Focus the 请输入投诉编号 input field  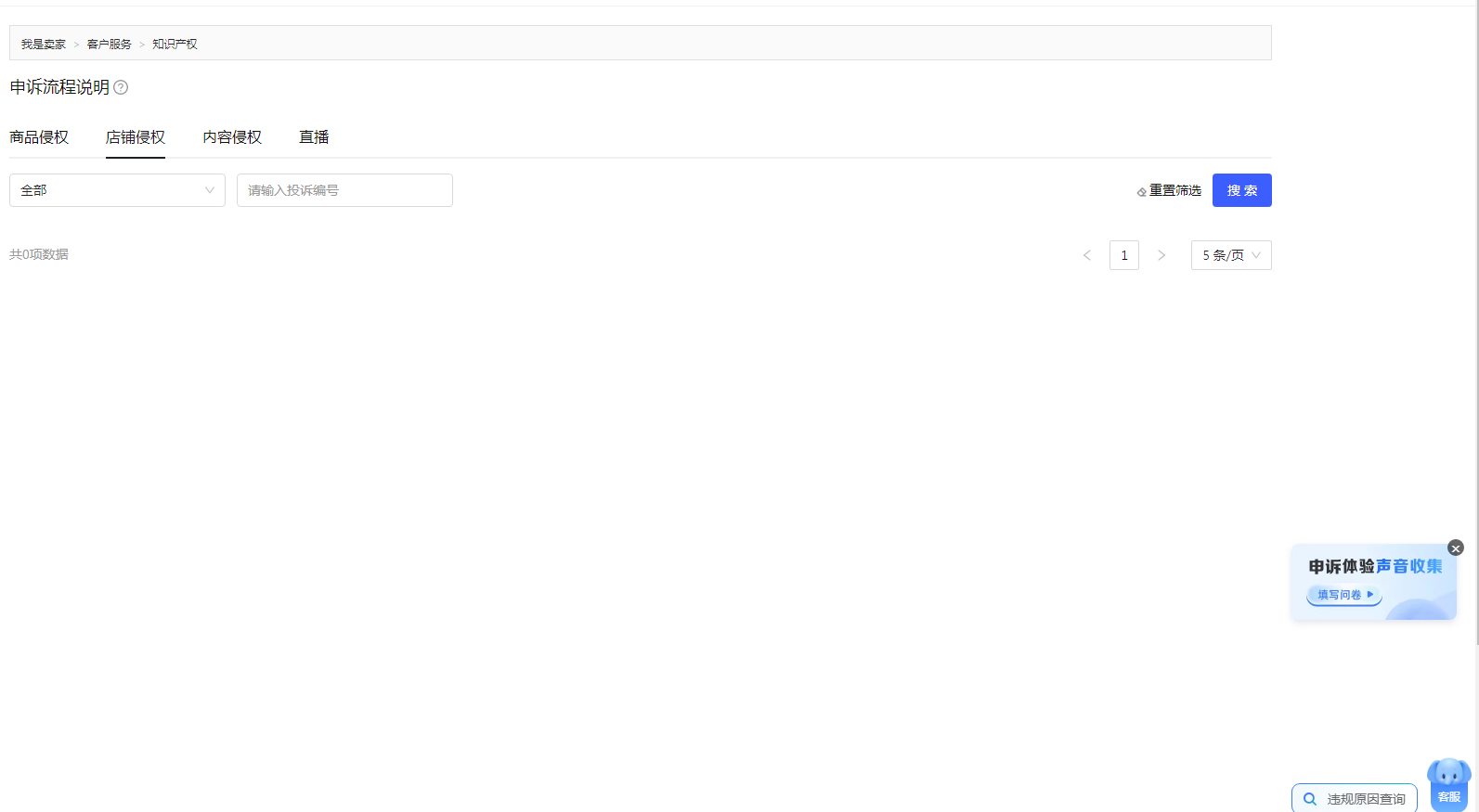click(344, 190)
